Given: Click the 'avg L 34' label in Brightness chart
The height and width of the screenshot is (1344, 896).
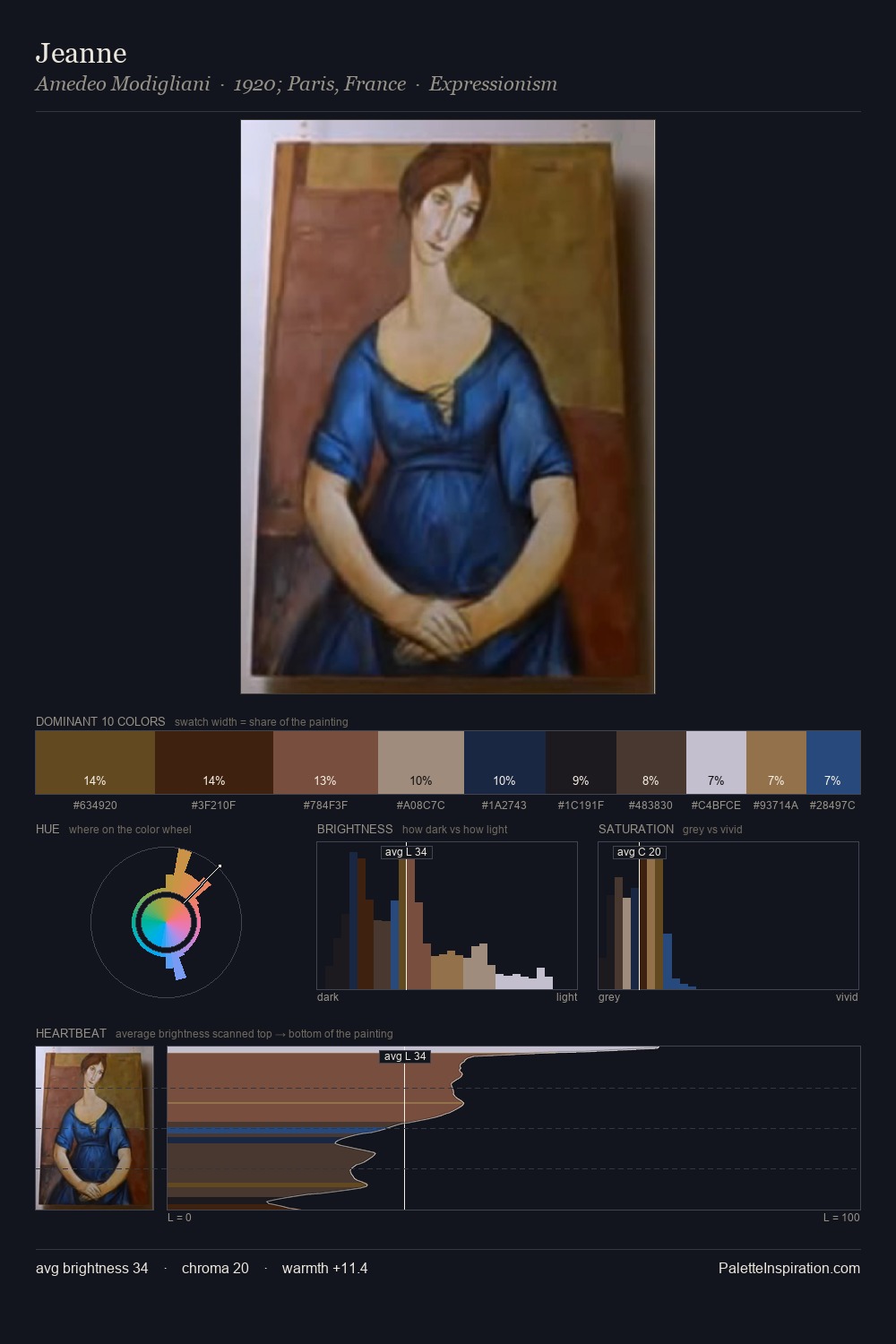Looking at the screenshot, I should [406, 852].
